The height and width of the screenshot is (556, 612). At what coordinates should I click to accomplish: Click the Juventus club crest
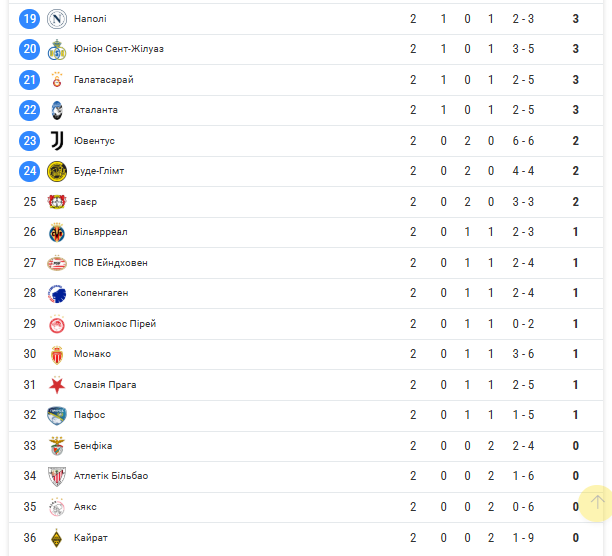[x=57, y=141]
